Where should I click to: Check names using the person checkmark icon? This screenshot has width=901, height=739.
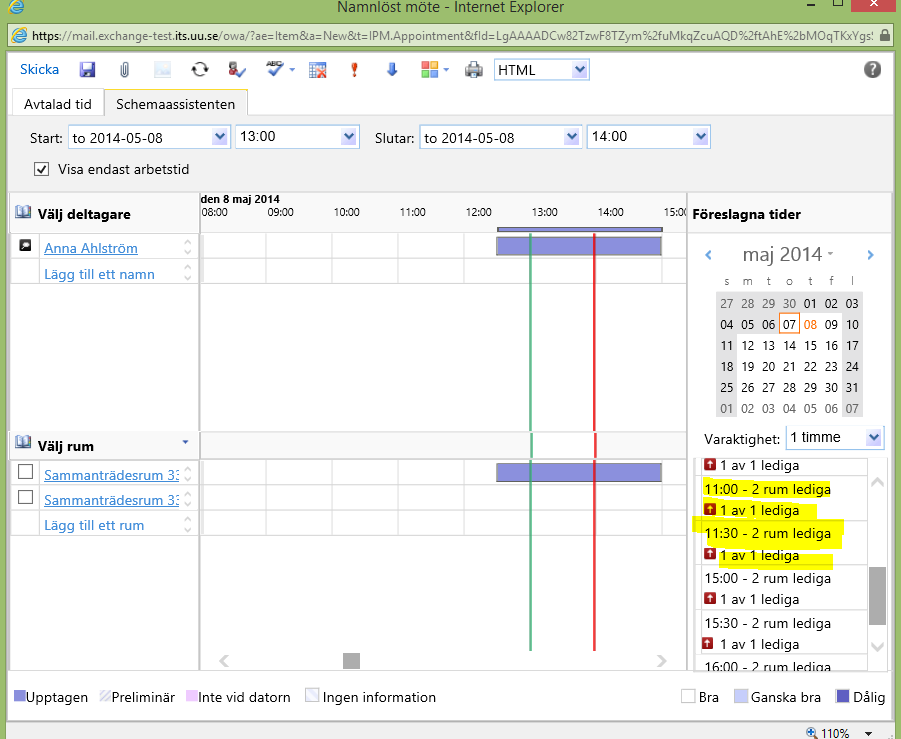coord(237,70)
